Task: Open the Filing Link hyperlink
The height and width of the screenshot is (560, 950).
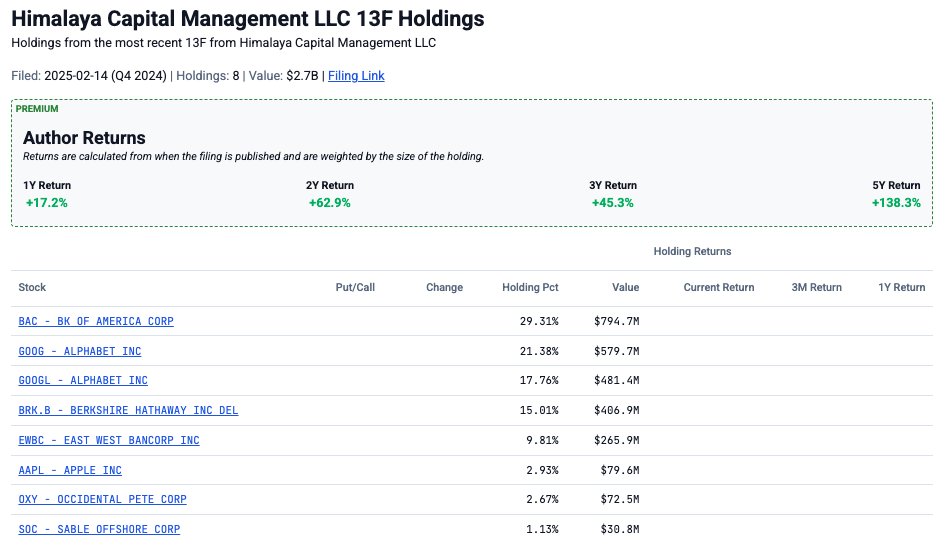Action: [x=356, y=76]
